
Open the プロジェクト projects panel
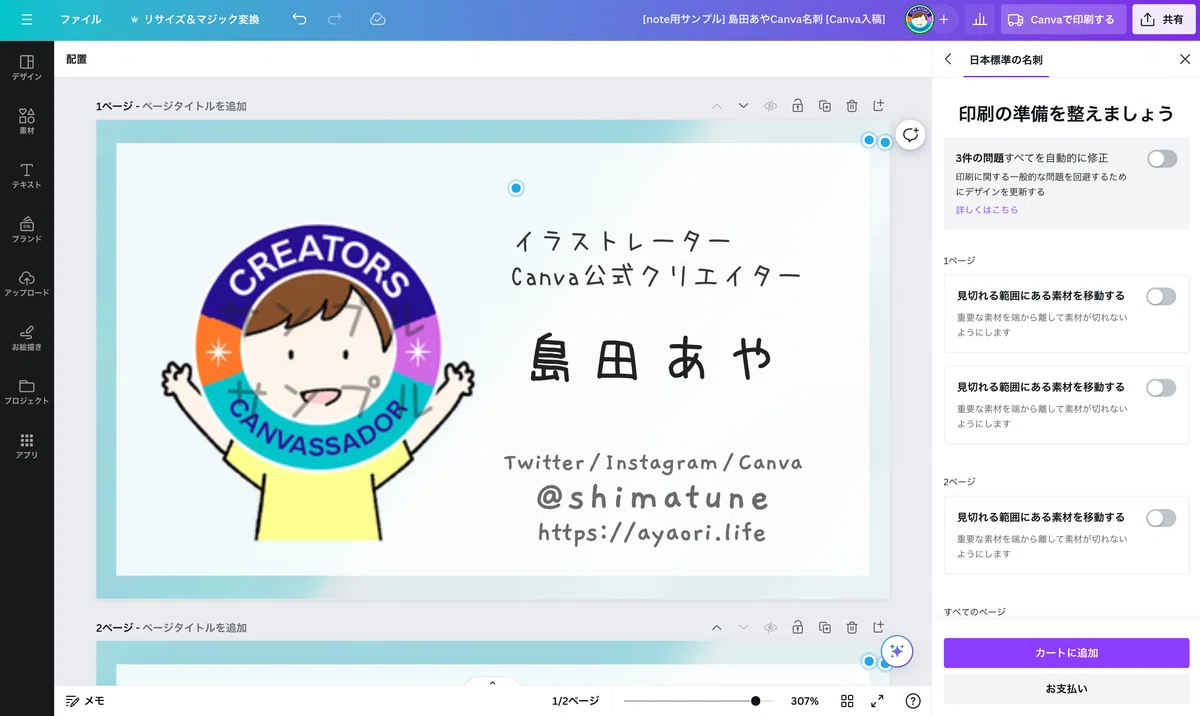27,392
